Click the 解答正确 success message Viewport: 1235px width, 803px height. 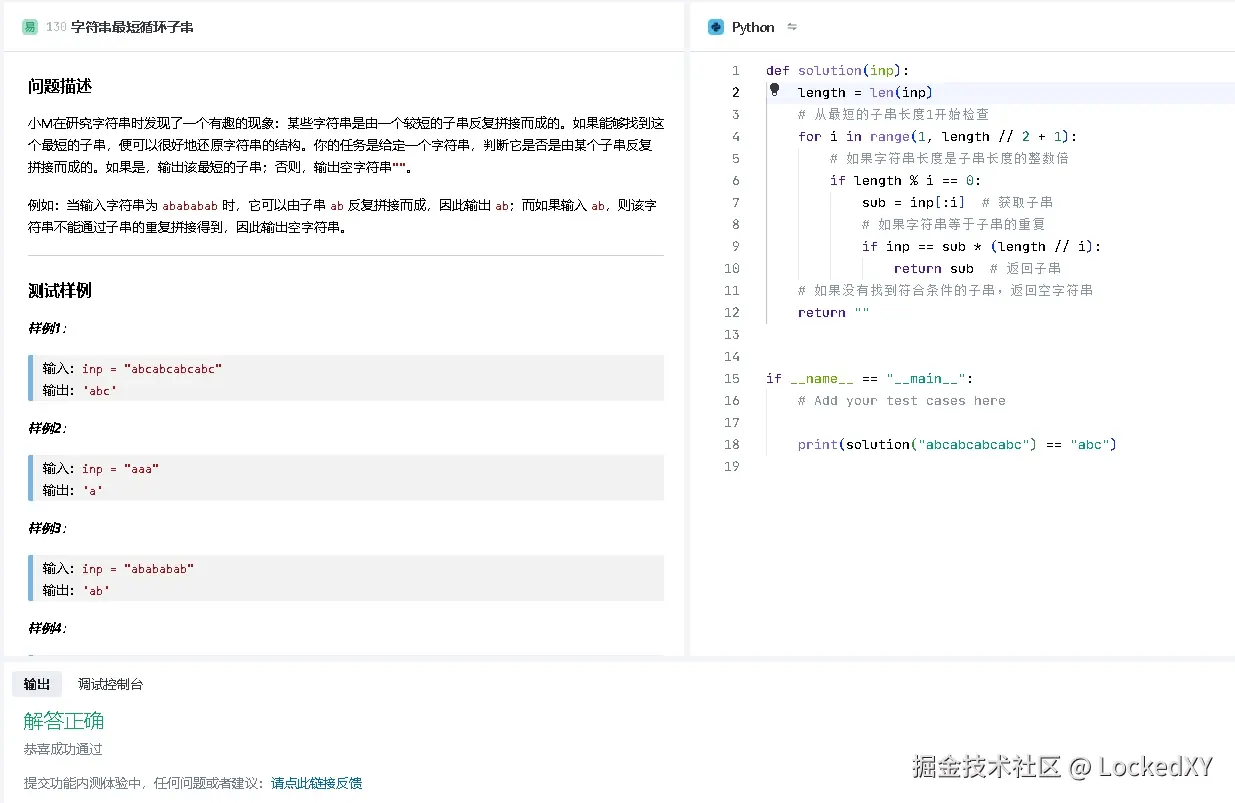click(x=63, y=720)
